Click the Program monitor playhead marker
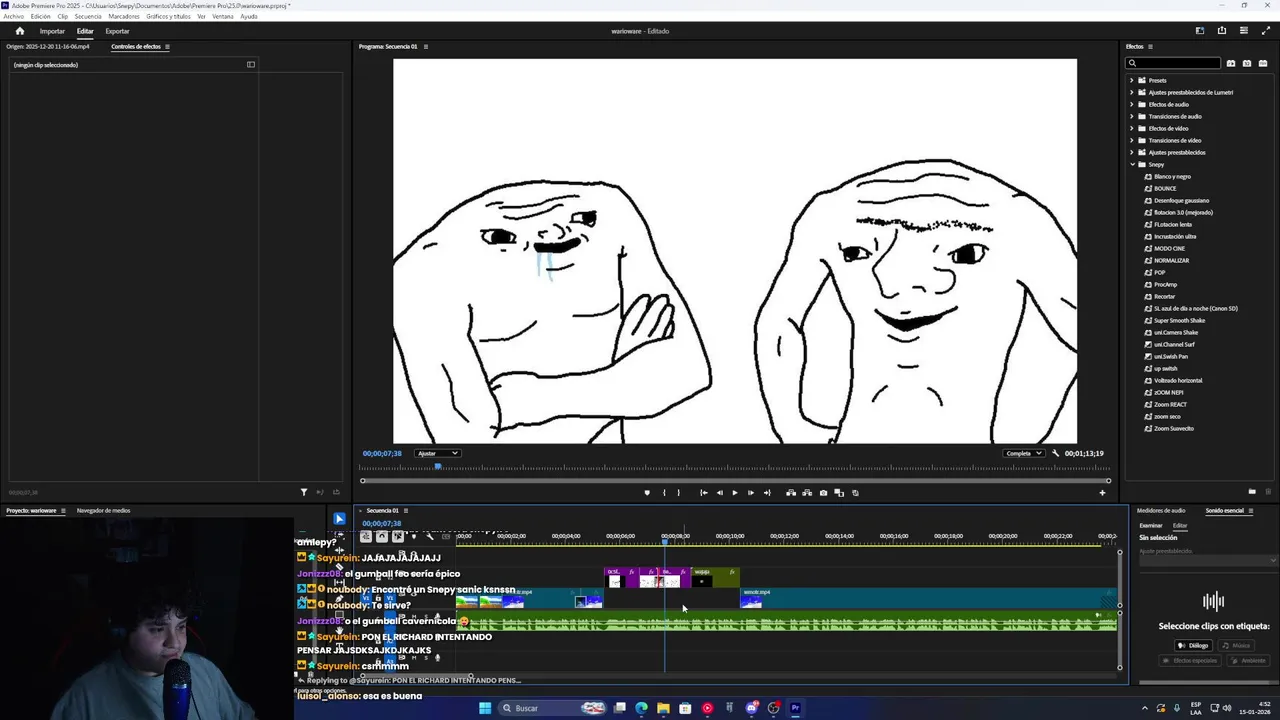Screen dimensions: 1280x720 click(437, 465)
